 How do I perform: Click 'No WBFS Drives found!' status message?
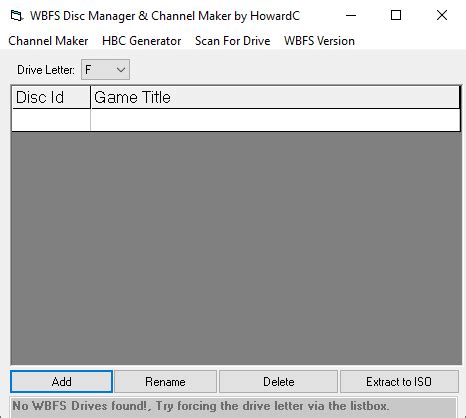[x=201, y=406]
